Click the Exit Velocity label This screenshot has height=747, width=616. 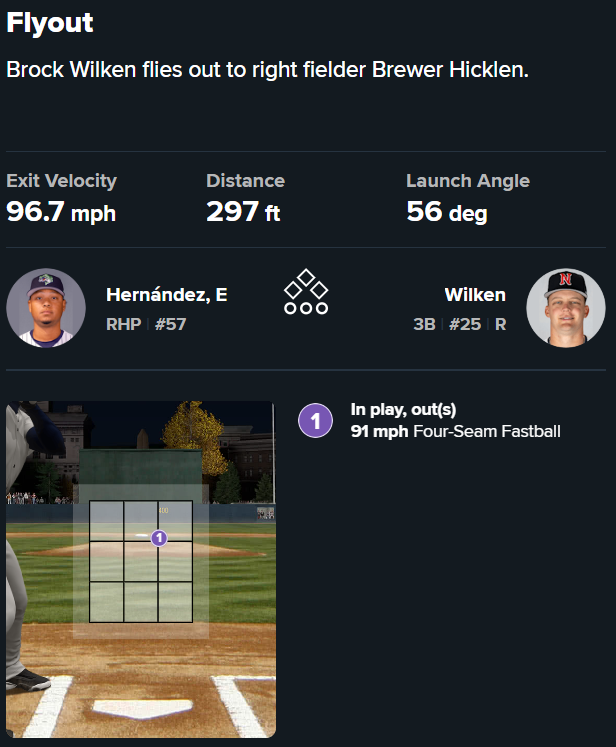pos(62,181)
